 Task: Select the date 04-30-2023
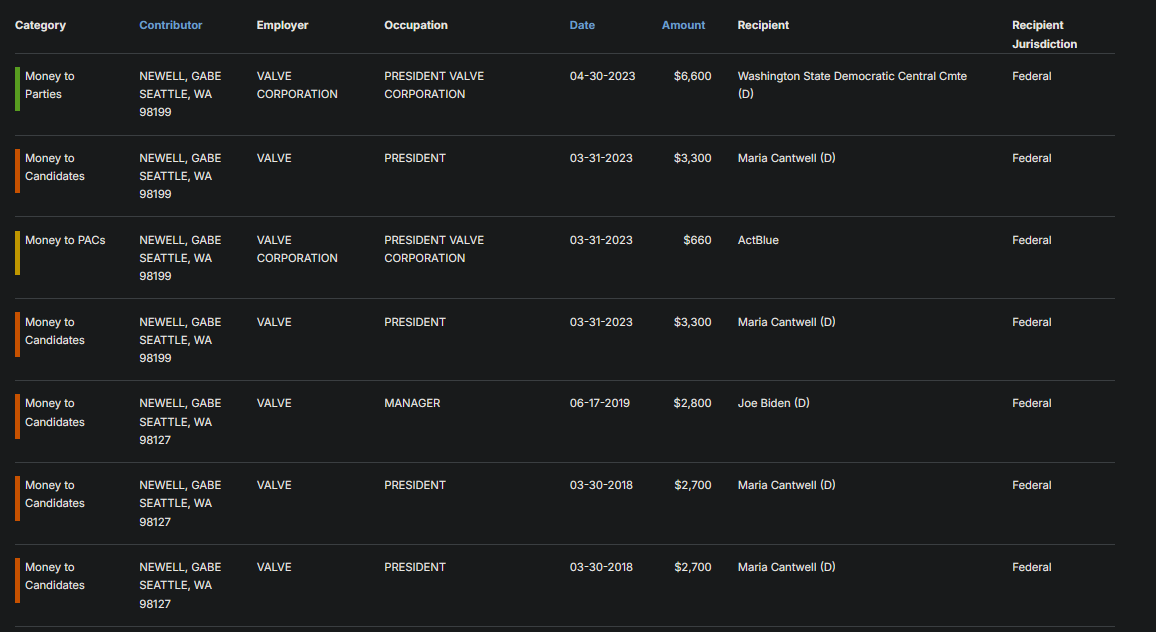602,76
